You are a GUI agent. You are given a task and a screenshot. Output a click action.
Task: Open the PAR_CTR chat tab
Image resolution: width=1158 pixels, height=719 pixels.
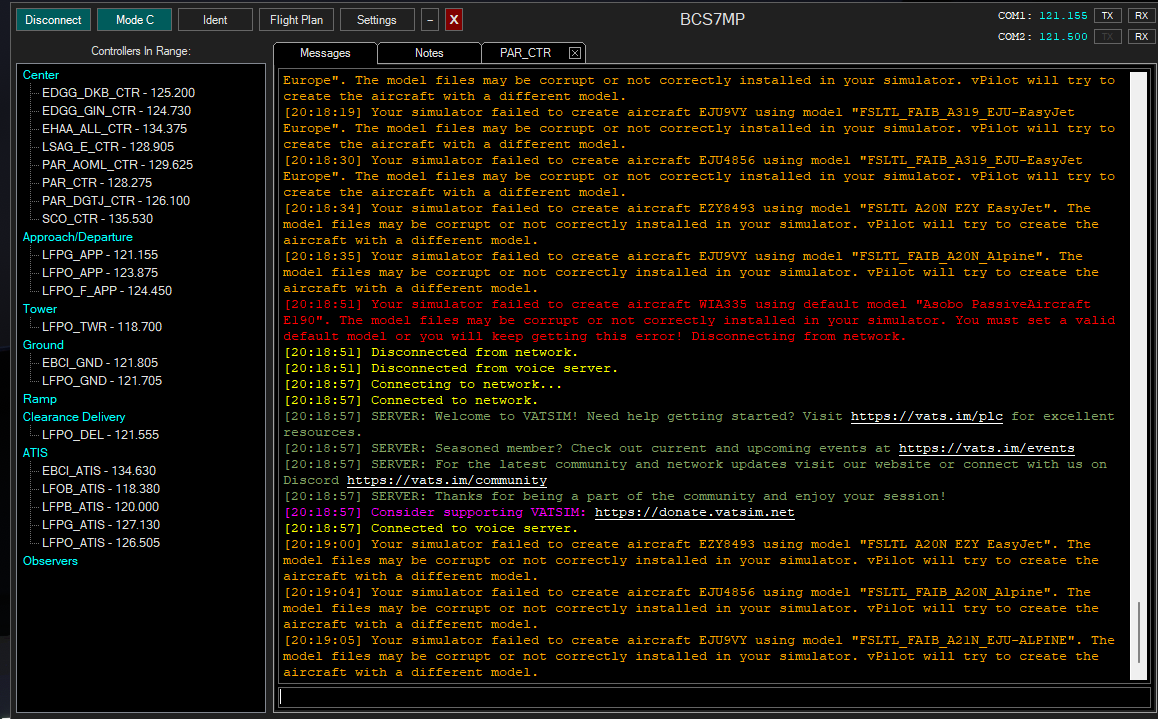click(x=525, y=53)
